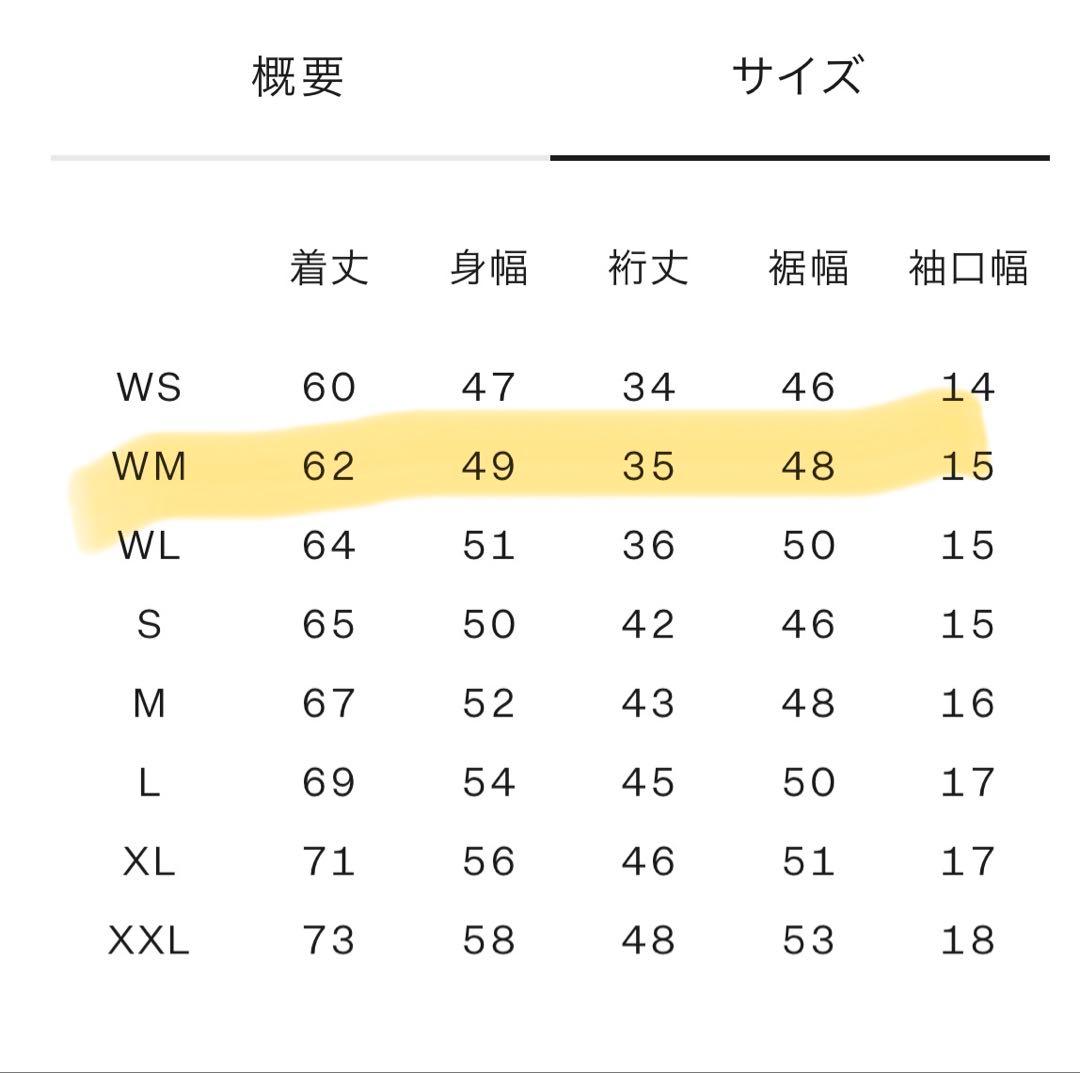The height and width of the screenshot is (1073, 1080).
Task: Click the 身幅 column header
Action: [488, 268]
